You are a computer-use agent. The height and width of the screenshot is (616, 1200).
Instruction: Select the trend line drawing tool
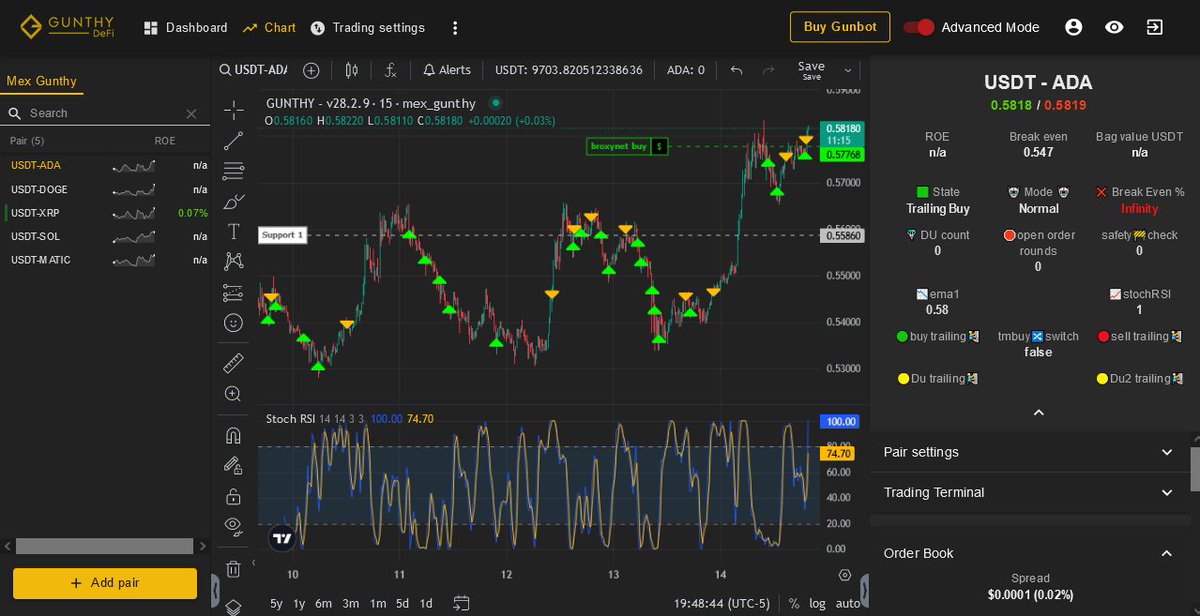point(233,140)
